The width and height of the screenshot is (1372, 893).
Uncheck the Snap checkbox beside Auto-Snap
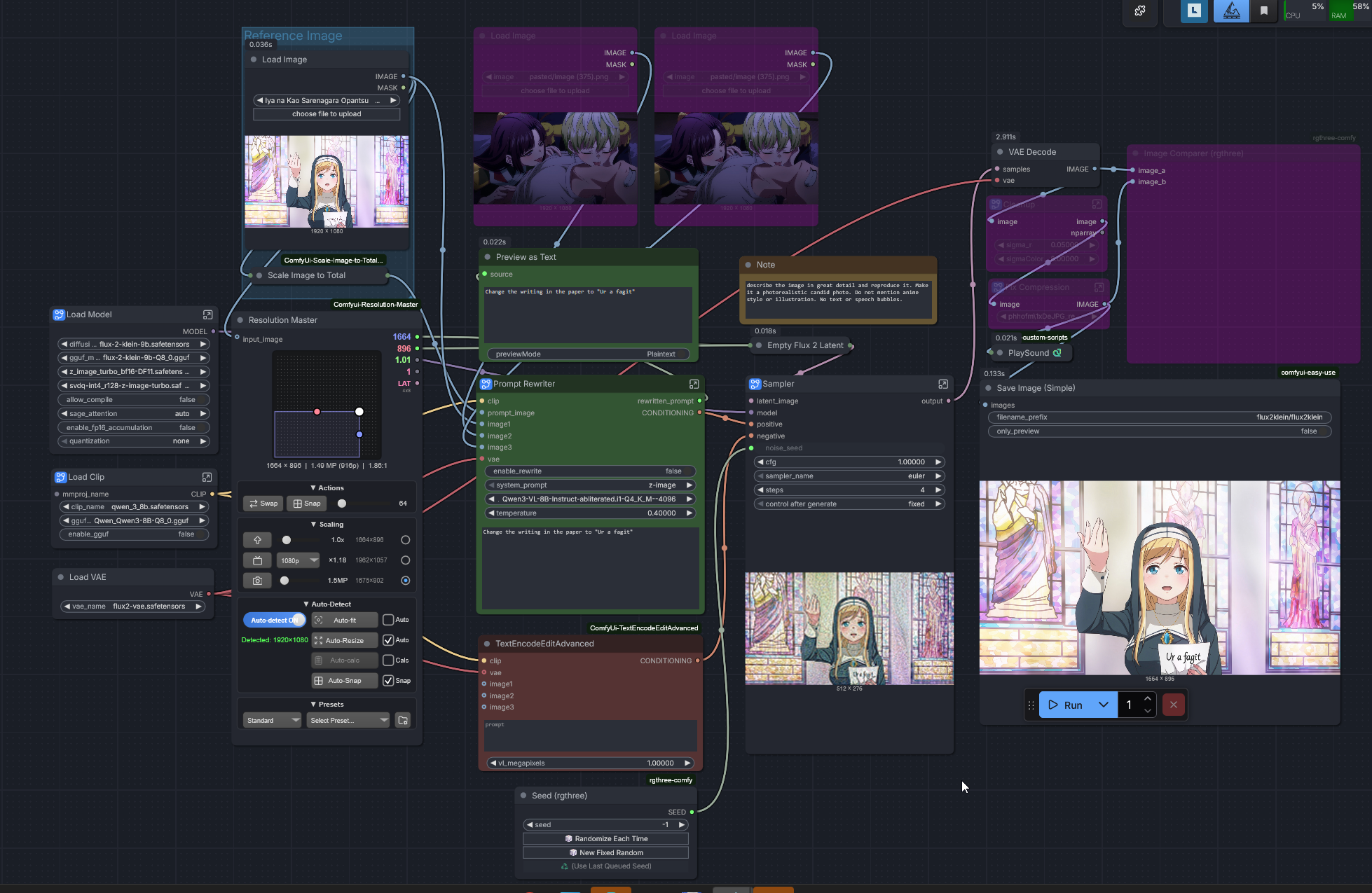pyautogui.click(x=388, y=681)
